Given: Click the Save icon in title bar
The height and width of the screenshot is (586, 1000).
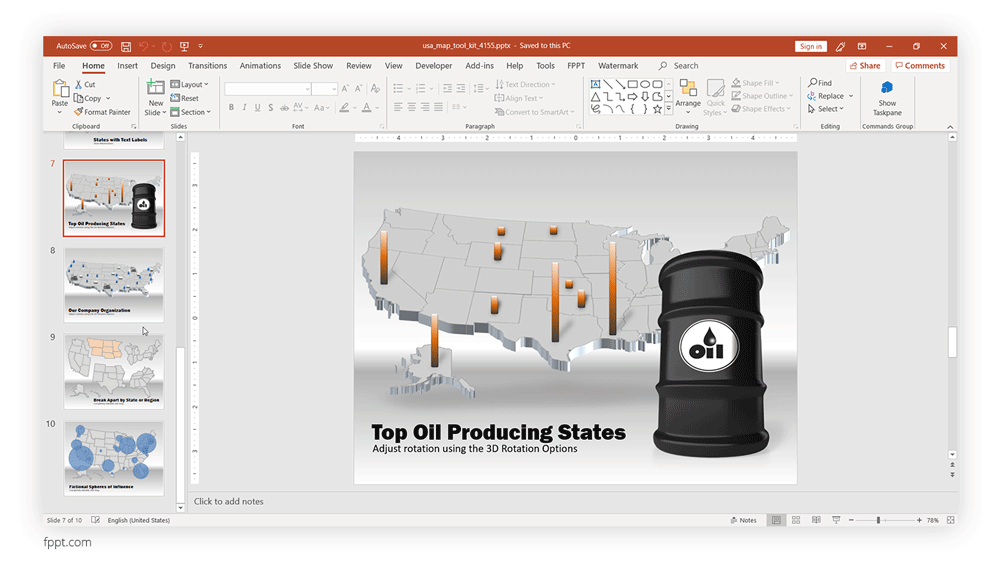Looking at the screenshot, I should click(x=126, y=46).
